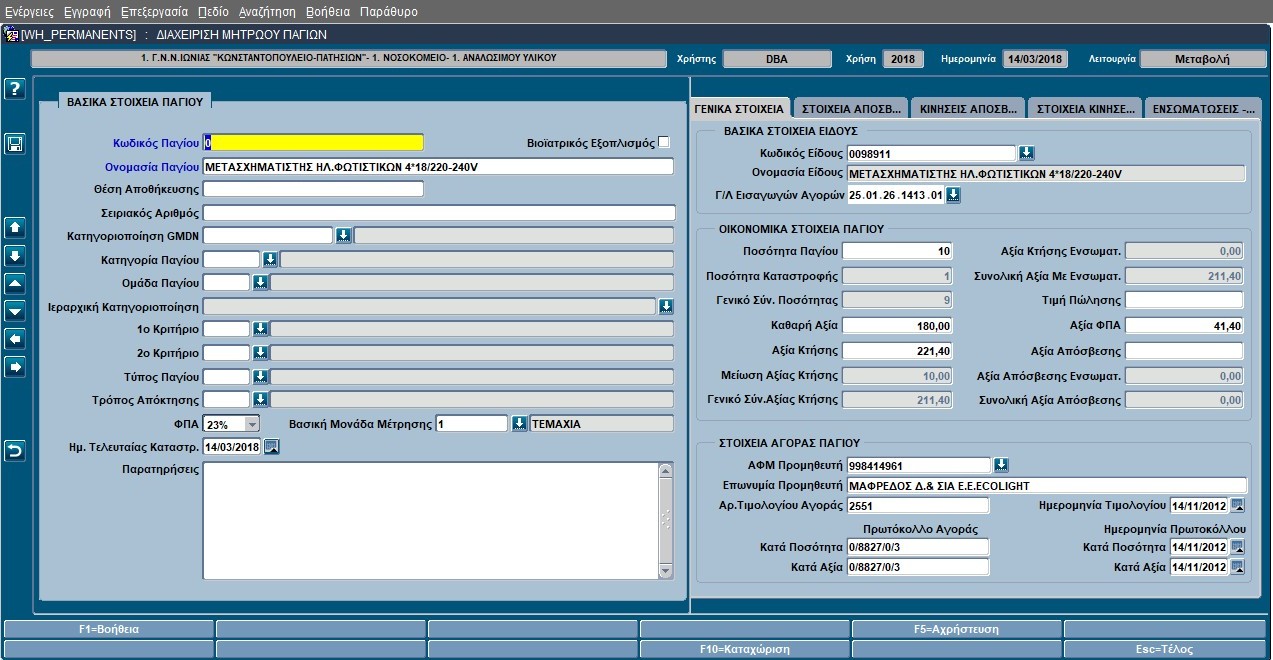This screenshot has width=1273, height=660.
Task: Click scroll-up arrow of Παρατηρήσεις box
Action: pos(666,470)
